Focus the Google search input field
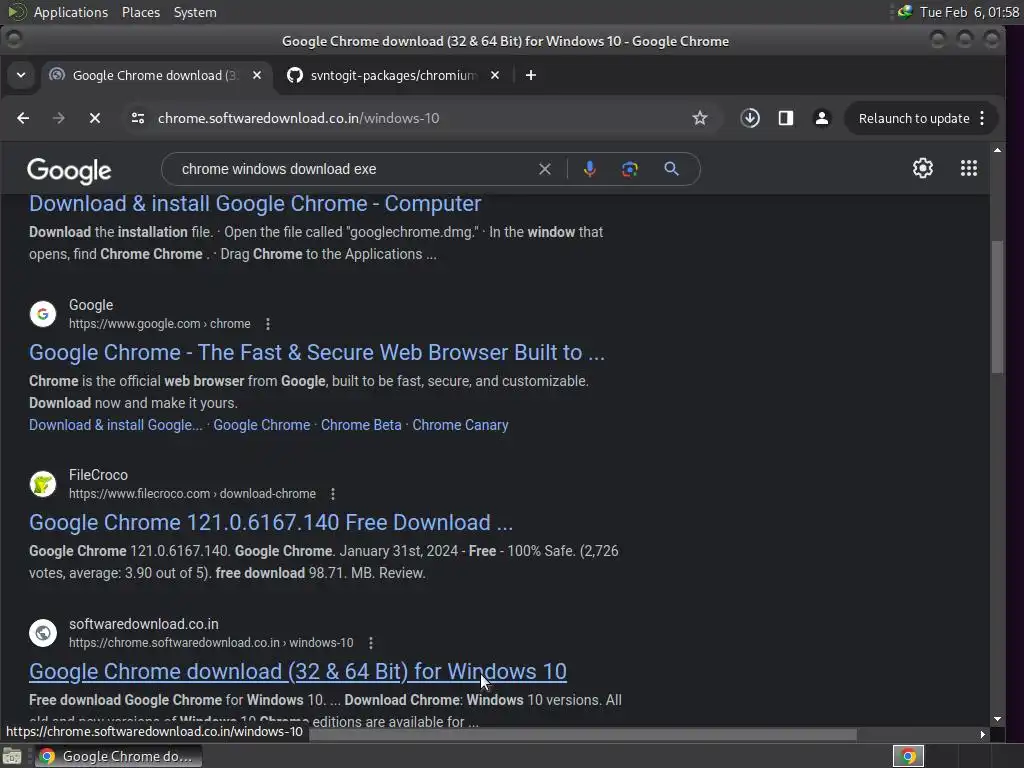 (353, 169)
